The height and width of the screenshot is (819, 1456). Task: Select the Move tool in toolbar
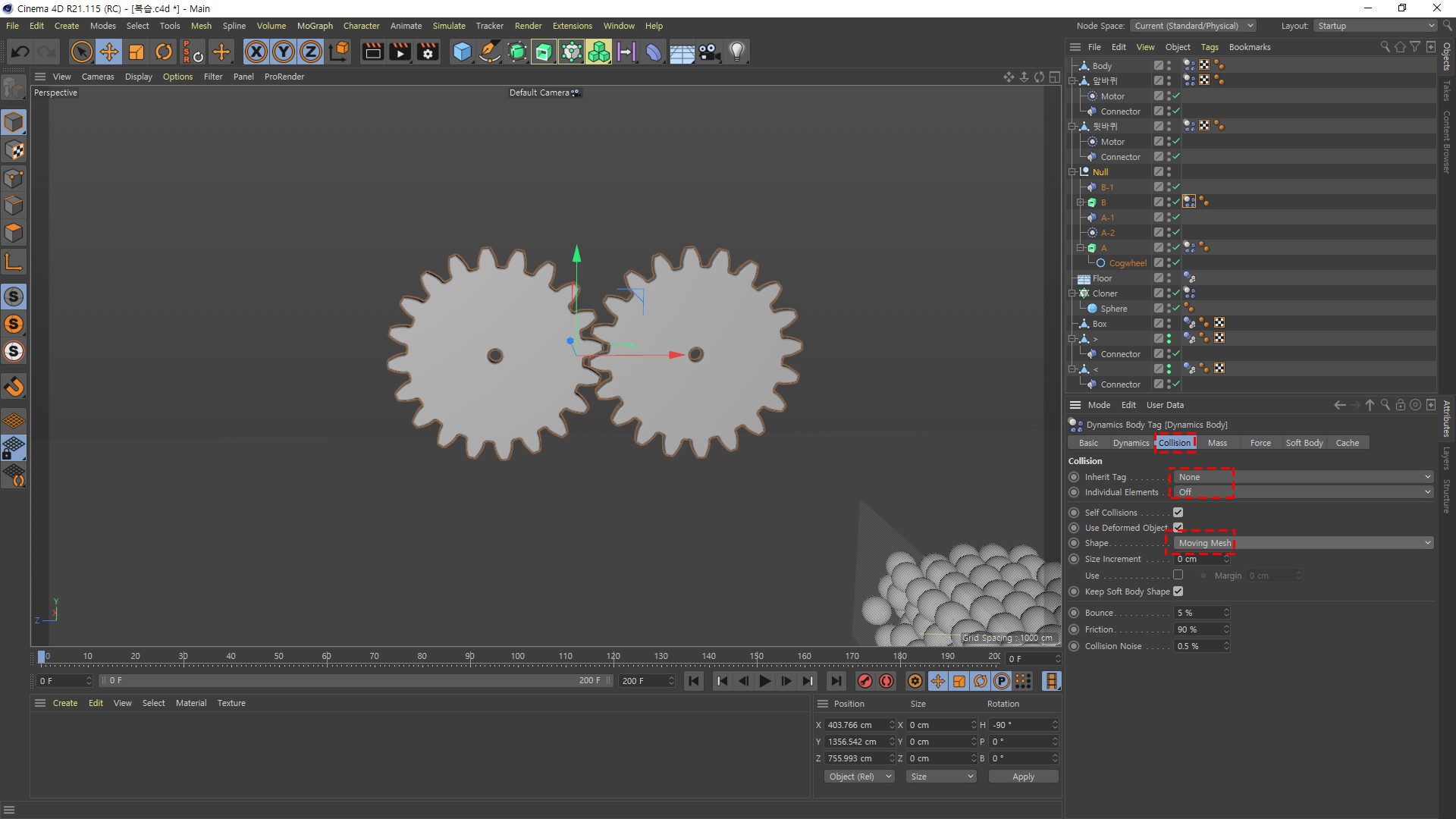(109, 52)
